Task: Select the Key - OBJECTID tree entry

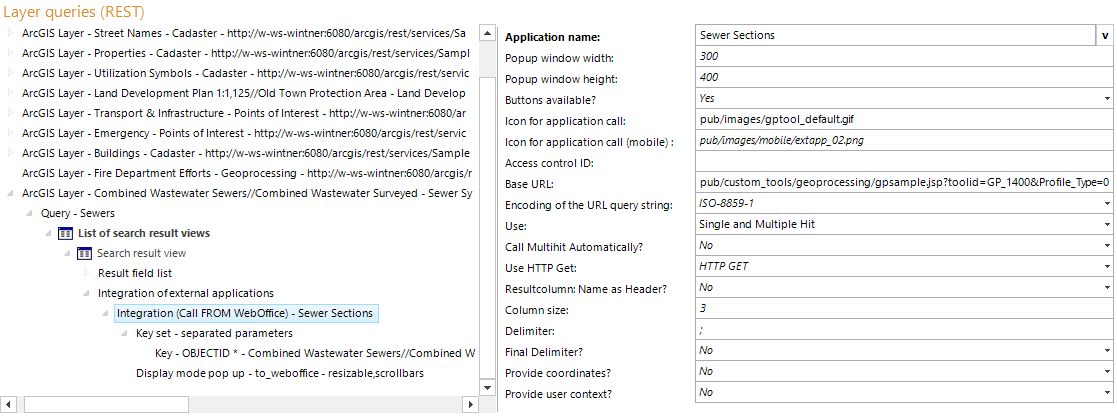Action: tap(314, 353)
